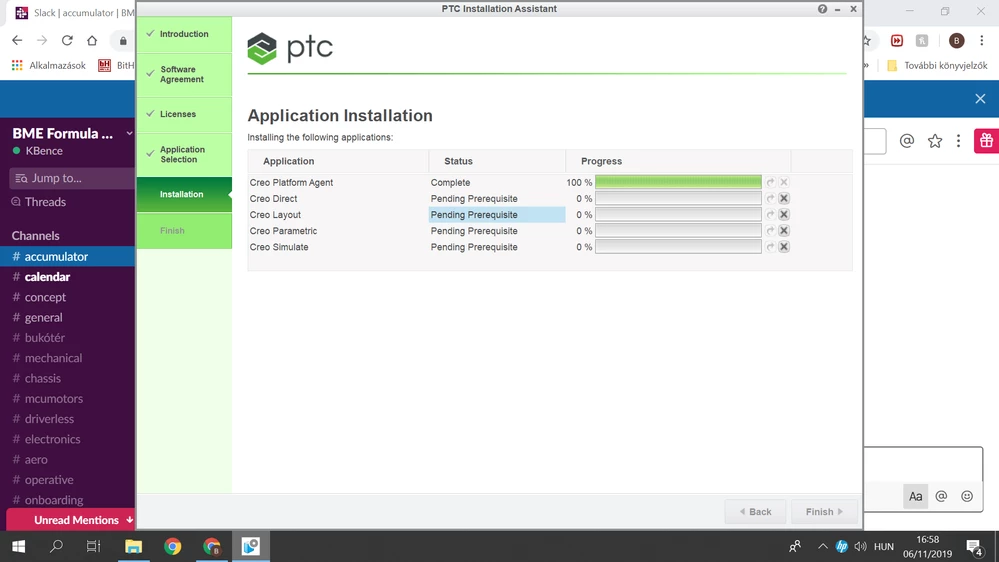Open the Application Selection step
Image resolution: width=999 pixels, height=562 pixels.
(184, 154)
